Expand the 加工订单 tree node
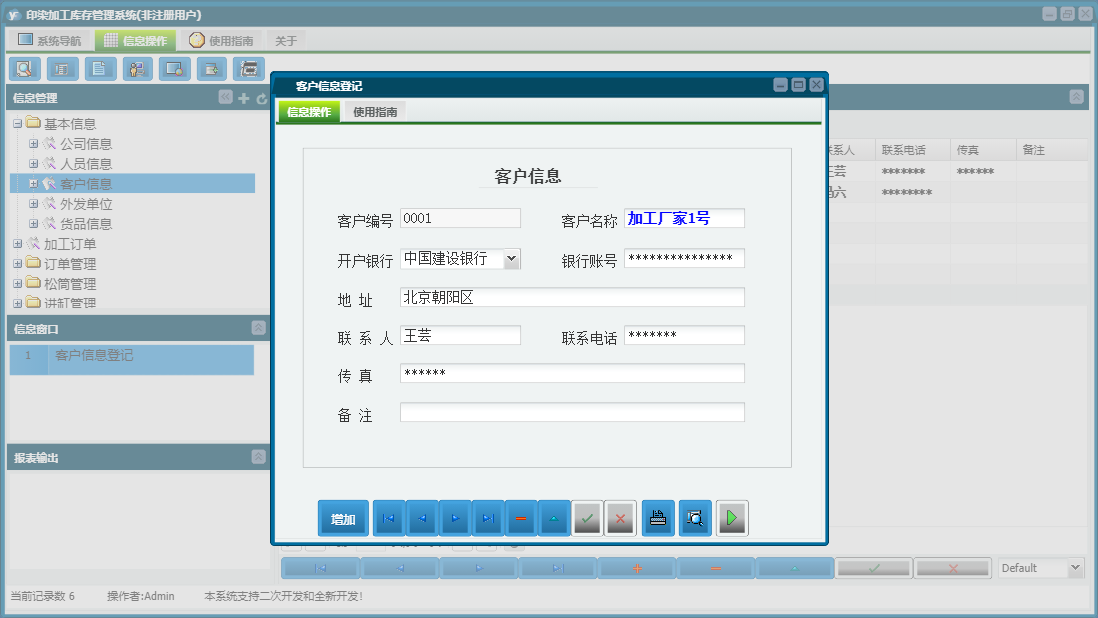 [x=16, y=243]
